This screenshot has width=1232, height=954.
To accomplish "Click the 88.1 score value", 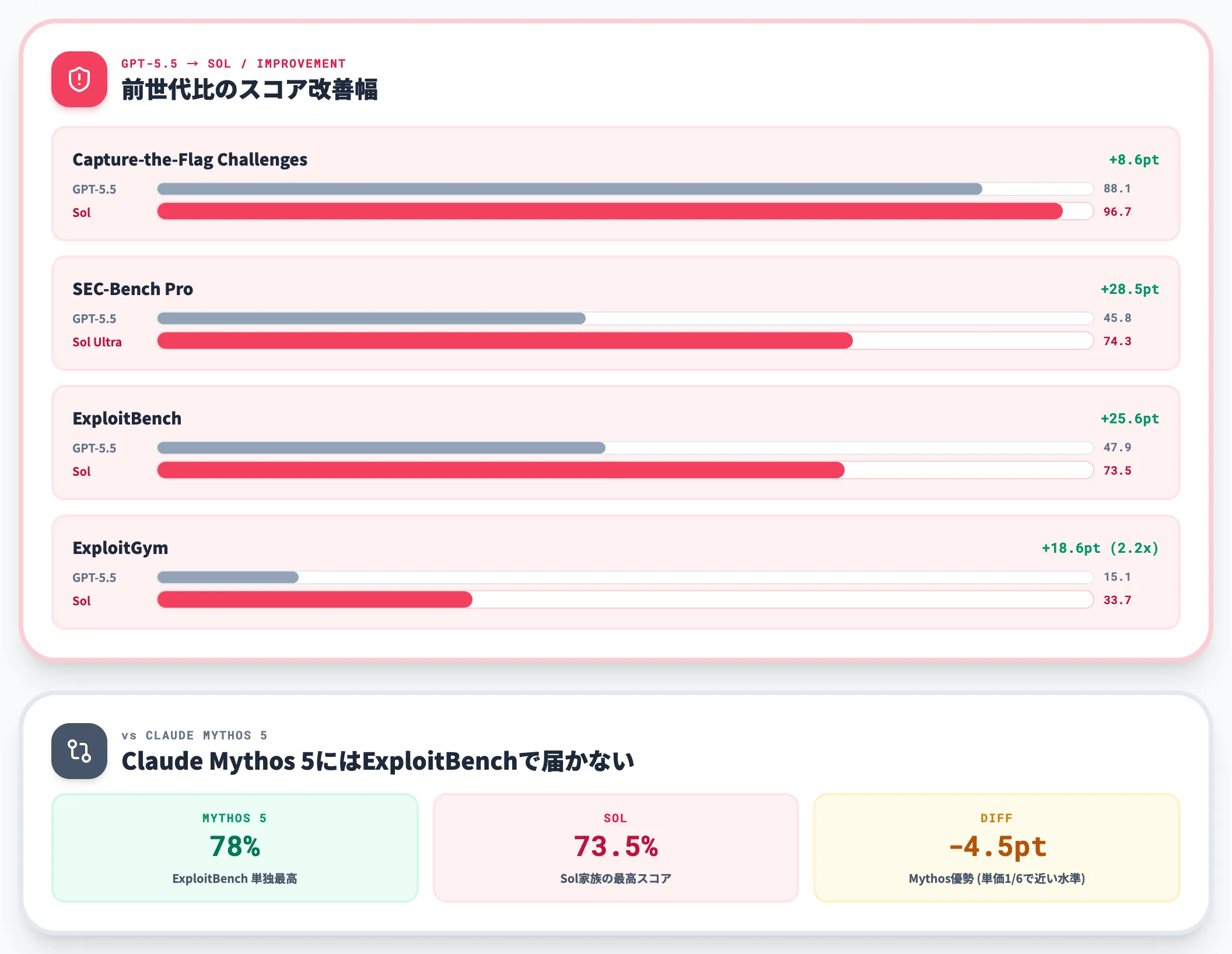I will [1117, 189].
